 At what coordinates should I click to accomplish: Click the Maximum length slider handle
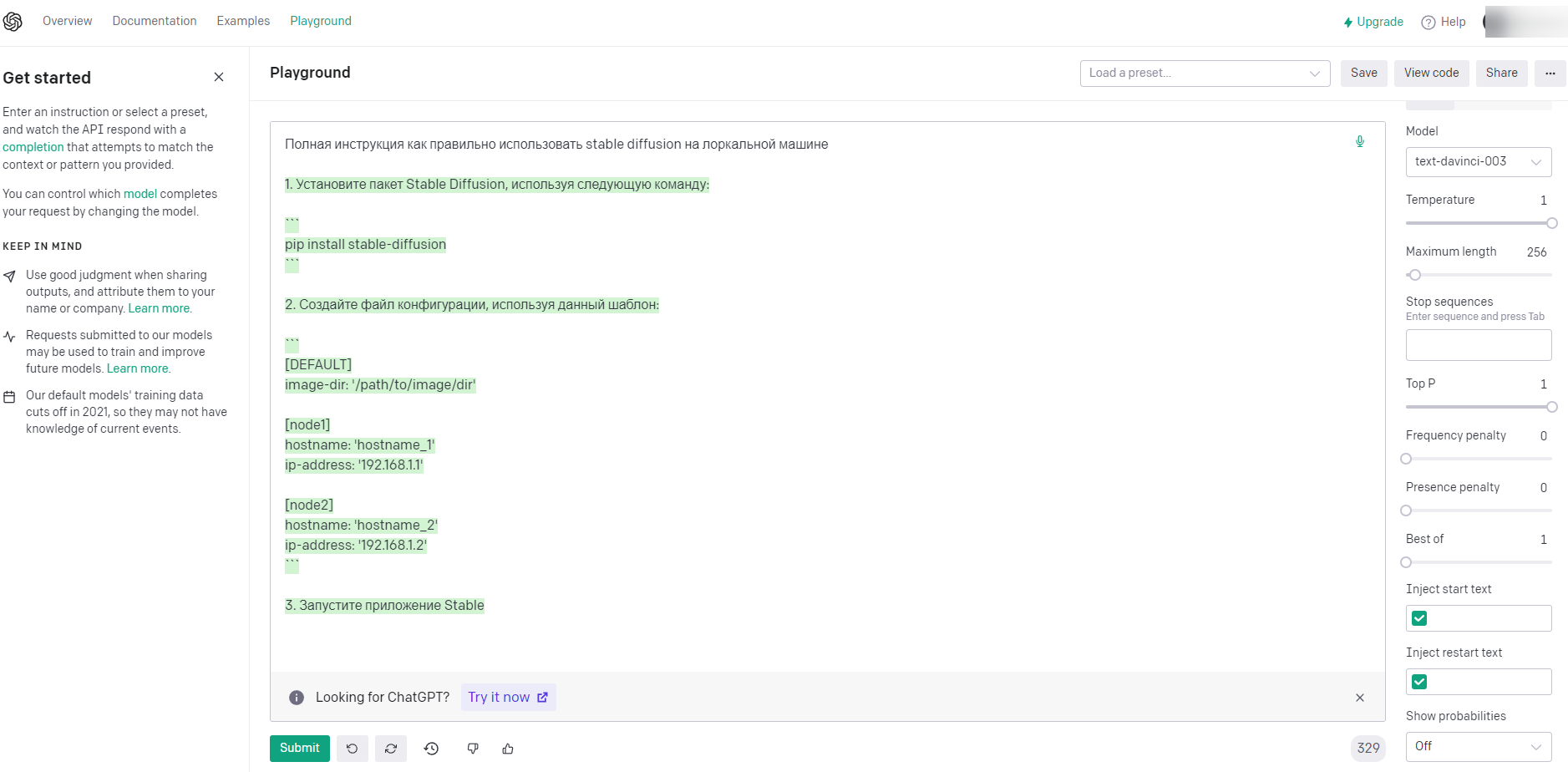pyautogui.click(x=1414, y=275)
